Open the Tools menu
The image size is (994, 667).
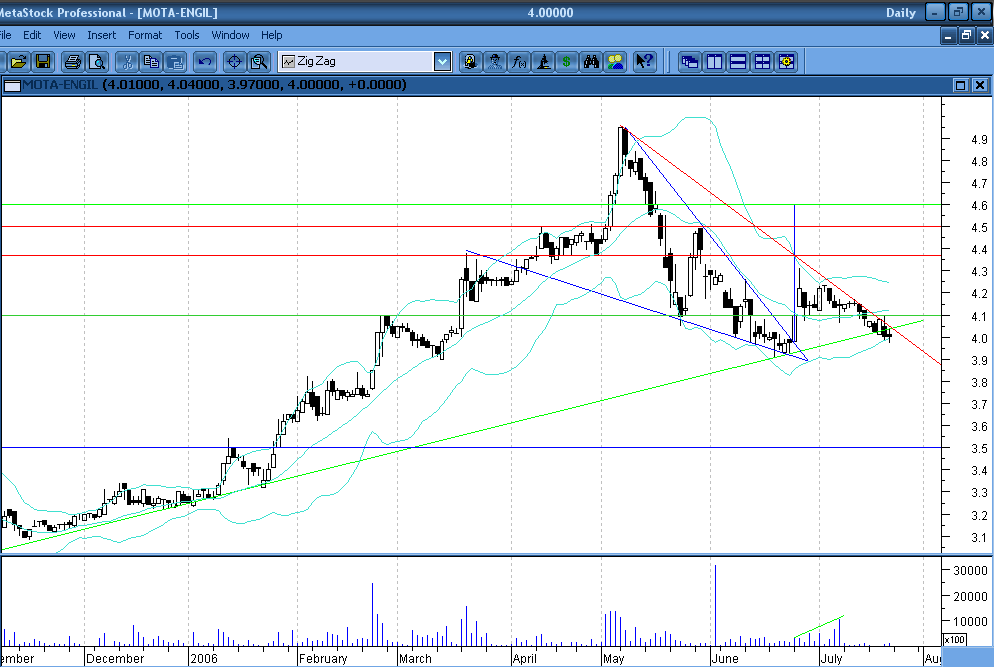(186, 36)
